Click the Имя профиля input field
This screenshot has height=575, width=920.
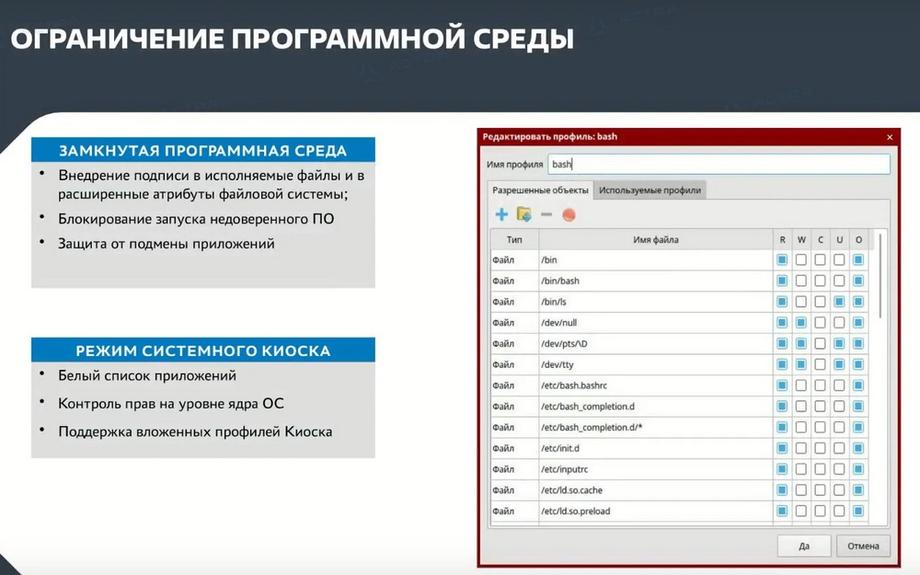[x=719, y=164]
